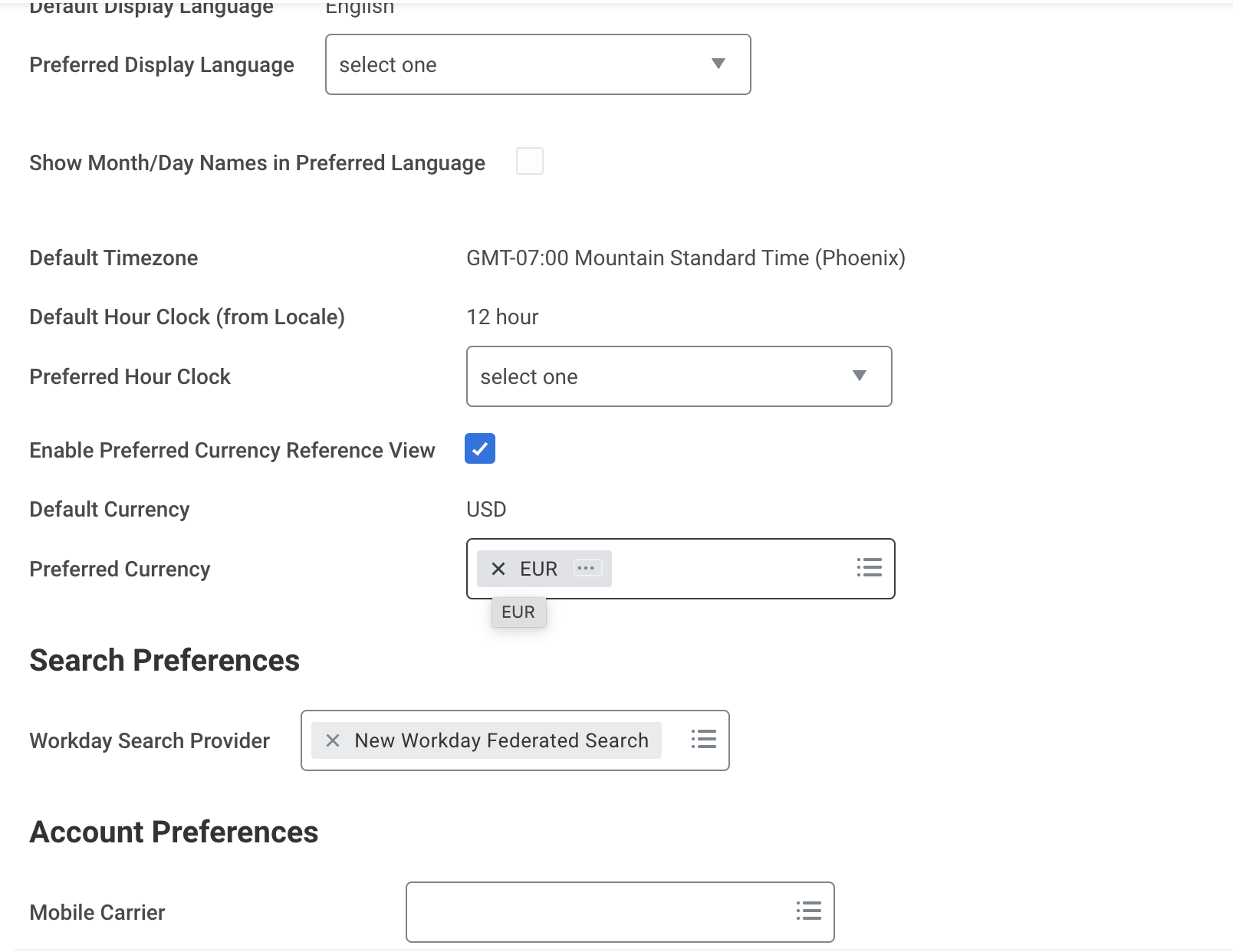The width and height of the screenshot is (1233, 952).
Task: Enable Show Month/Day Names in Preferred Language
Action: (x=530, y=162)
